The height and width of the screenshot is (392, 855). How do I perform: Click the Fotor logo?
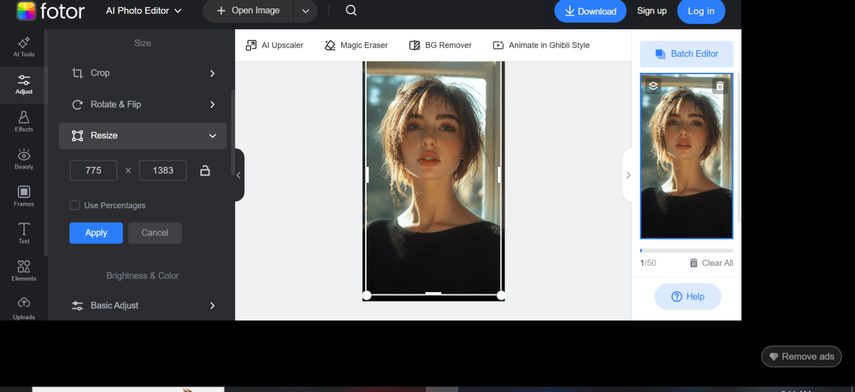(50, 11)
